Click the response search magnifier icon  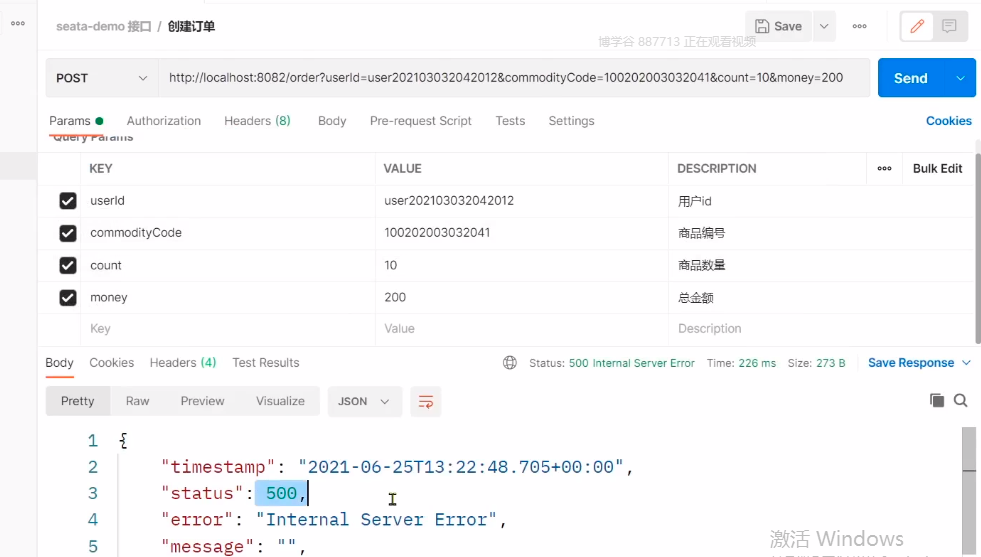point(960,401)
